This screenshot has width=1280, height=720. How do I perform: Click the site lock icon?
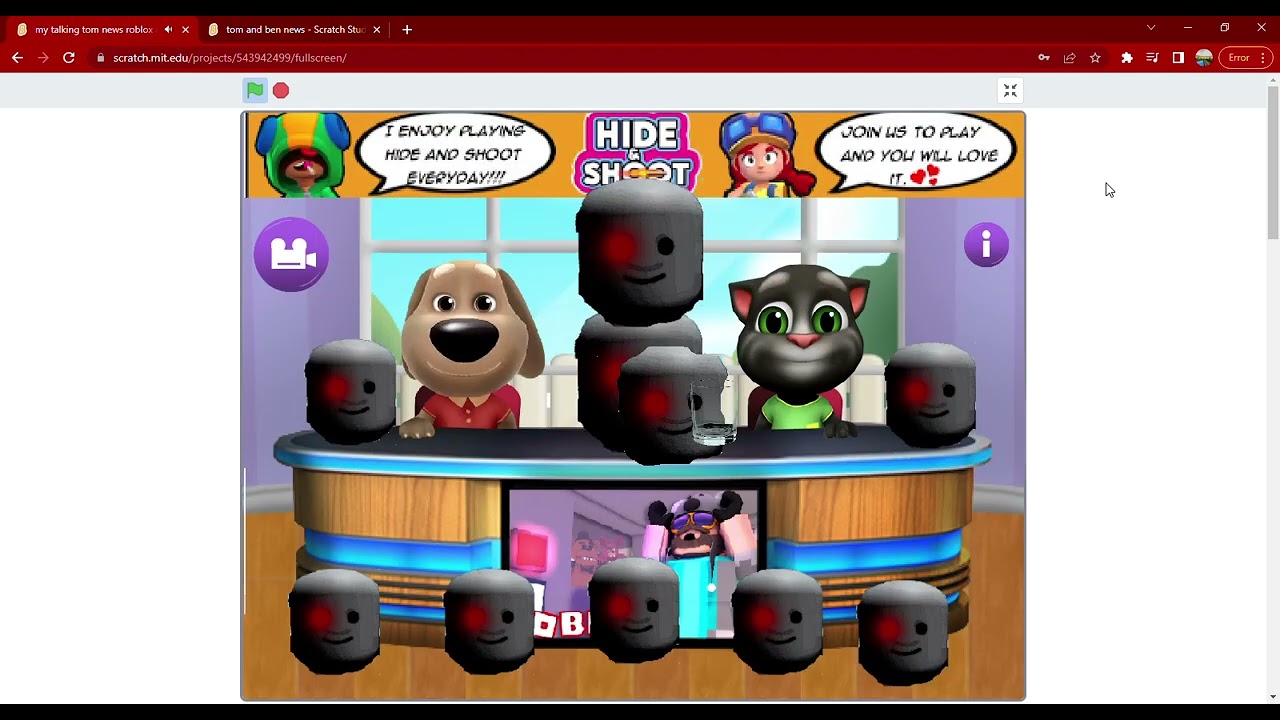tap(100, 58)
